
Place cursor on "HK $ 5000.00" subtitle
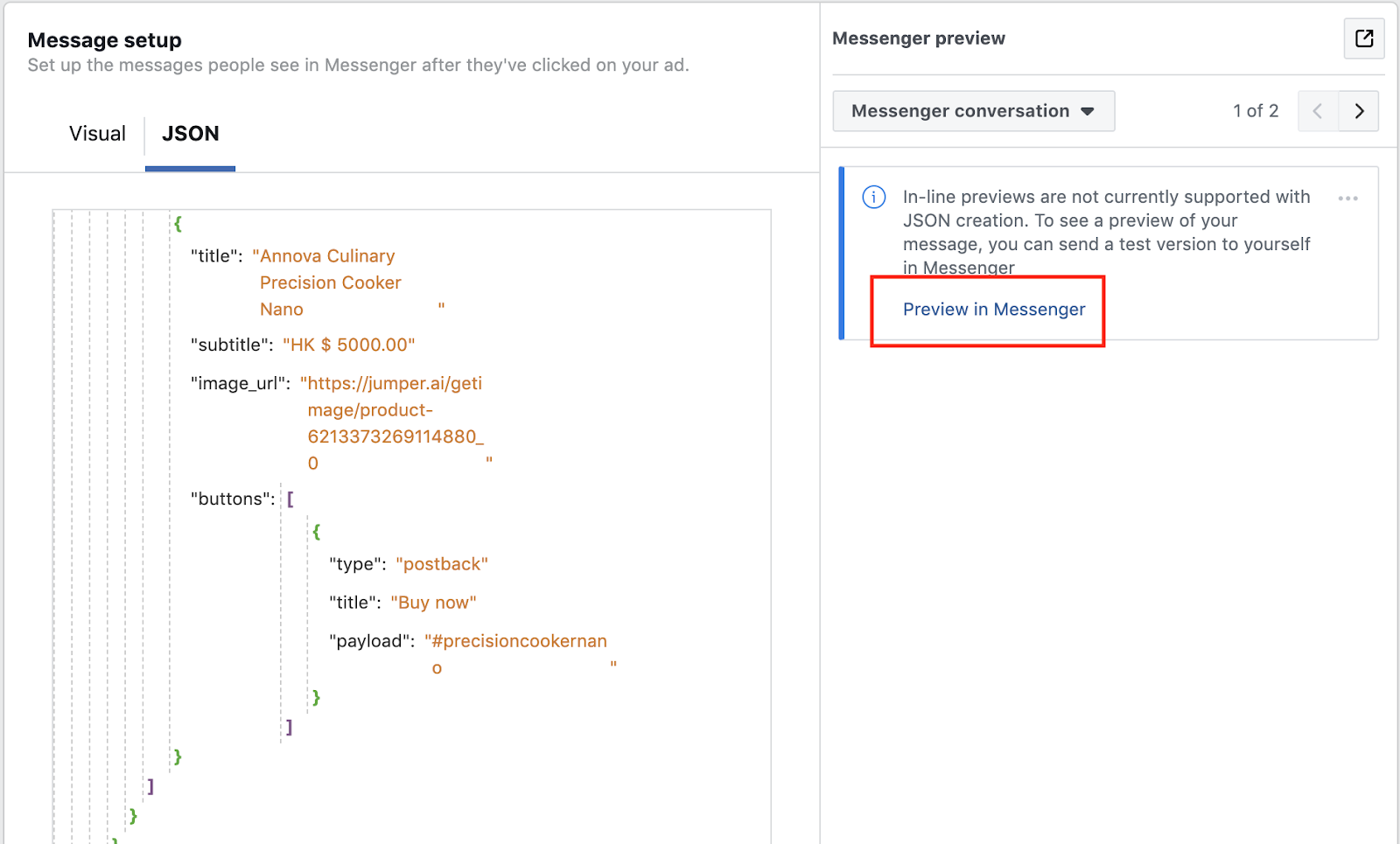pos(348,345)
